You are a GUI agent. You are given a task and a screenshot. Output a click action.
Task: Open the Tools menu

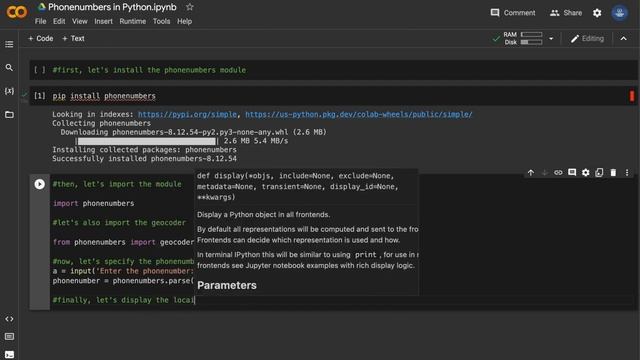(162, 21)
